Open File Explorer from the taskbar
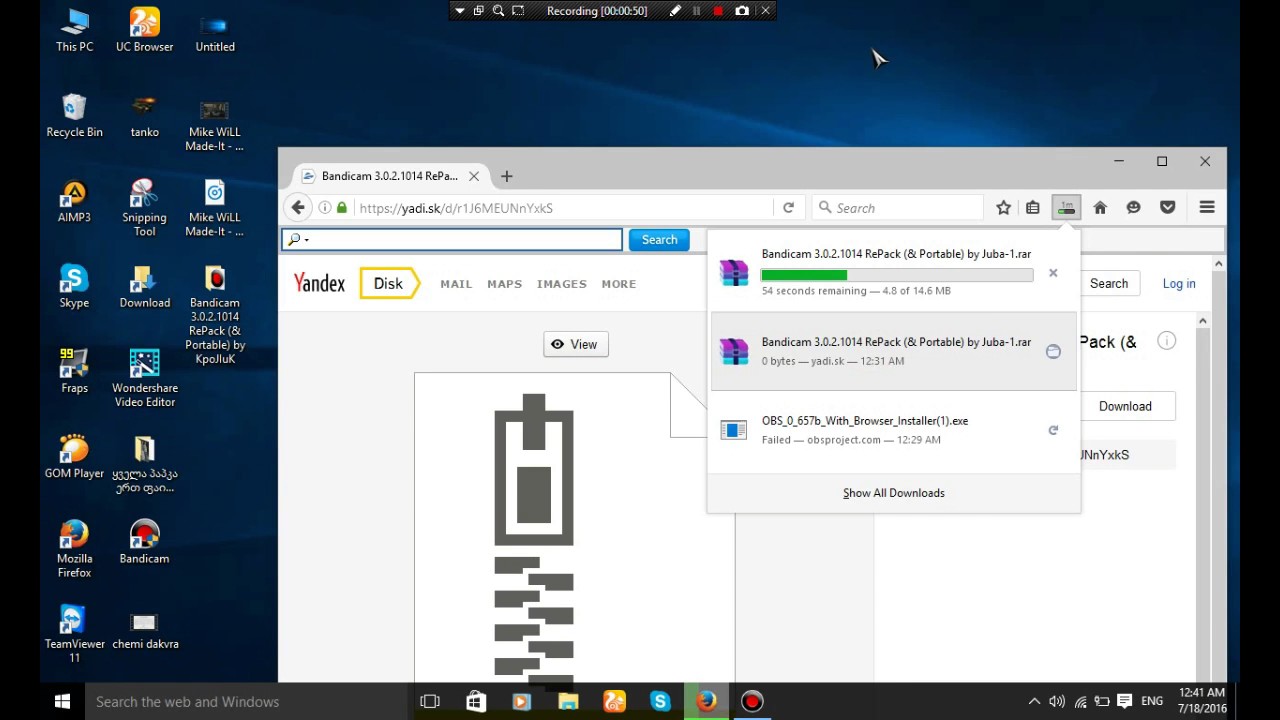This screenshot has width=1280, height=720. point(568,701)
